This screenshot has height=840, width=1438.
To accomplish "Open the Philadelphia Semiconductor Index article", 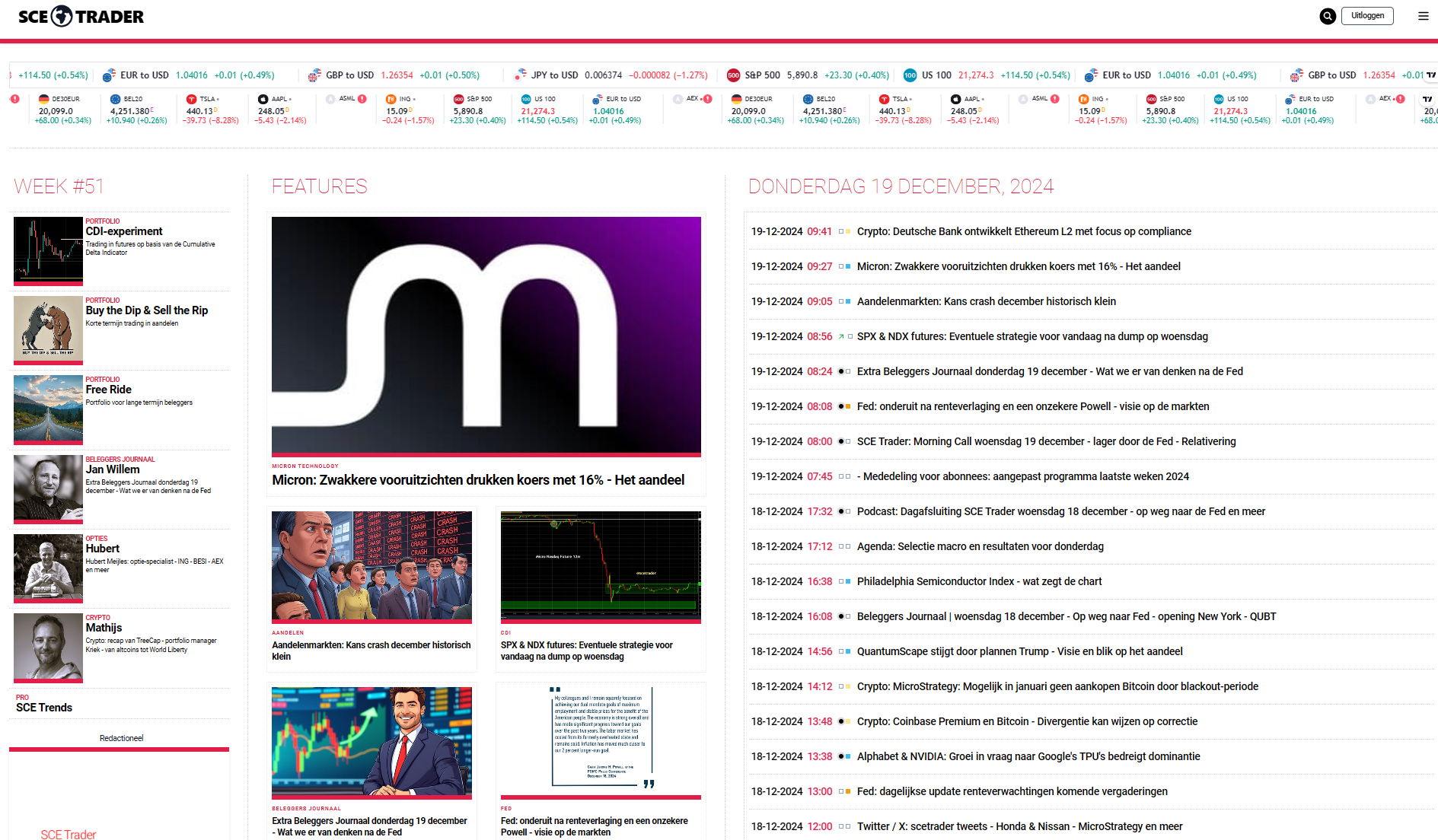I will [x=979, y=581].
